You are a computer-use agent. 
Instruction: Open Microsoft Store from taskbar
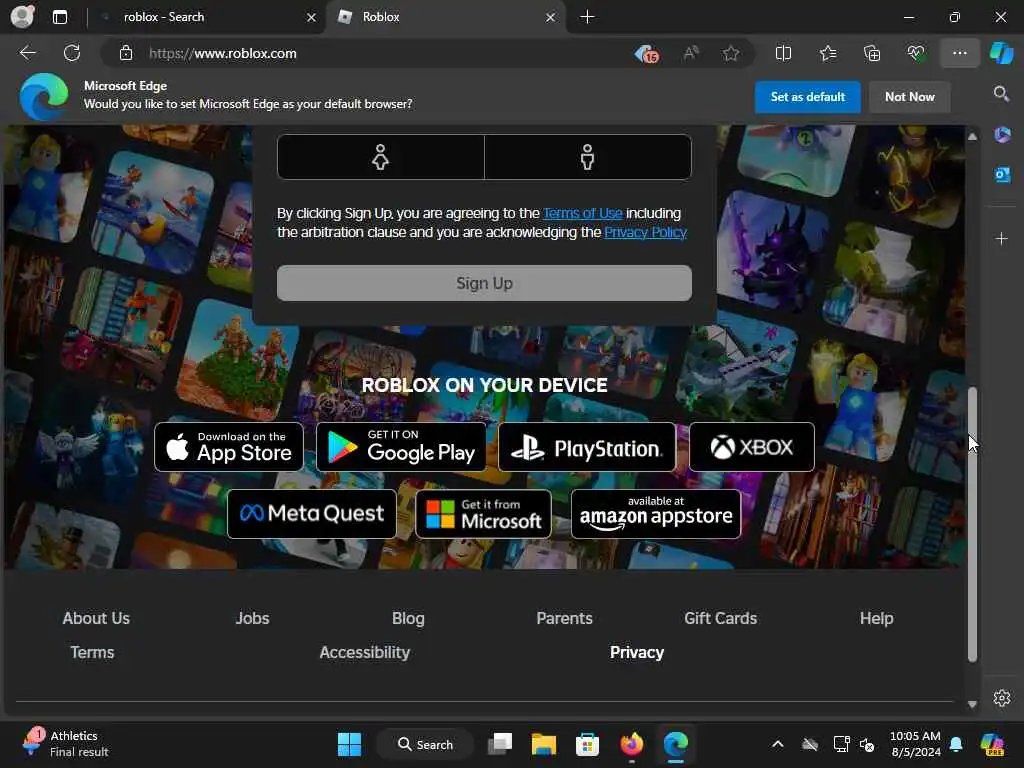(x=587, y=744)
